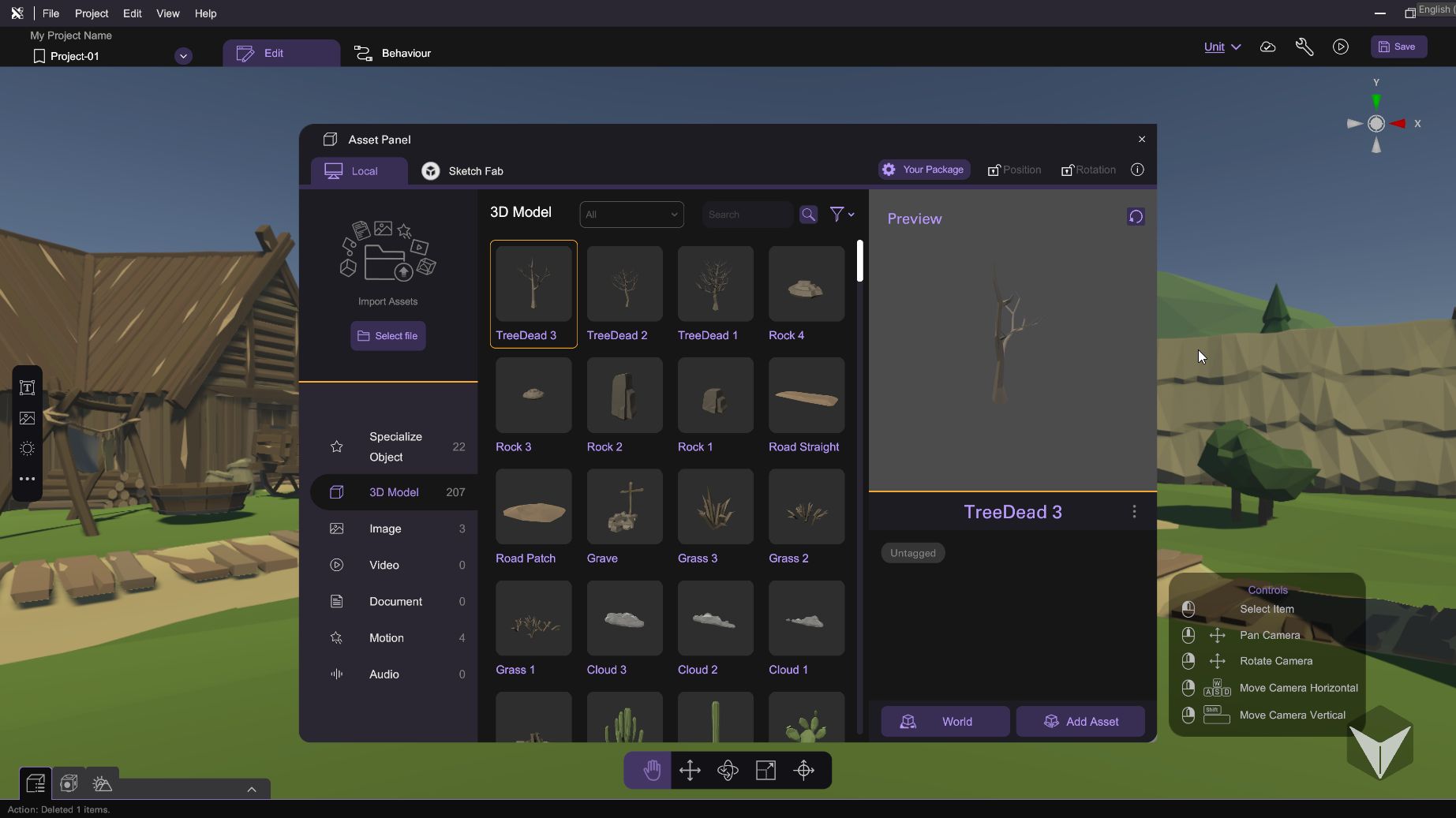1456x818 pixels.
Task: Select the rotate transform tool
Action: point(728,770)
